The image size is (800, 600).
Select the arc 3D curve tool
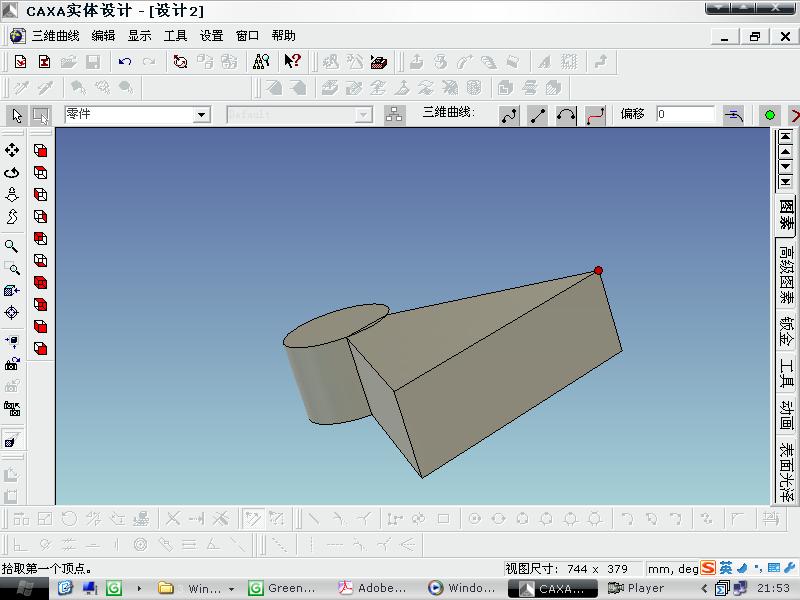point(566,115)
